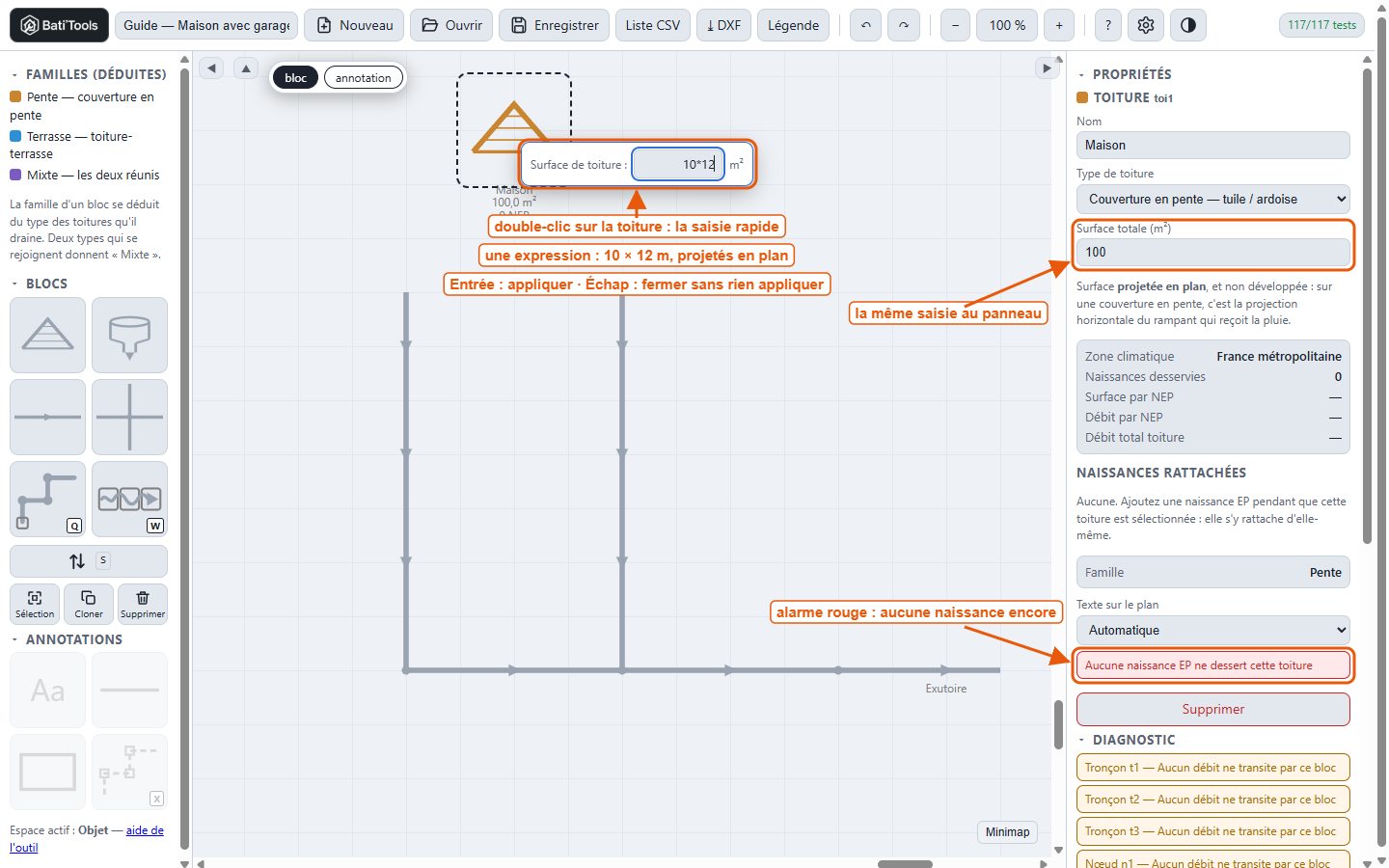
Task: Export the drawing as DXF
Action: [x=723, y=25]
